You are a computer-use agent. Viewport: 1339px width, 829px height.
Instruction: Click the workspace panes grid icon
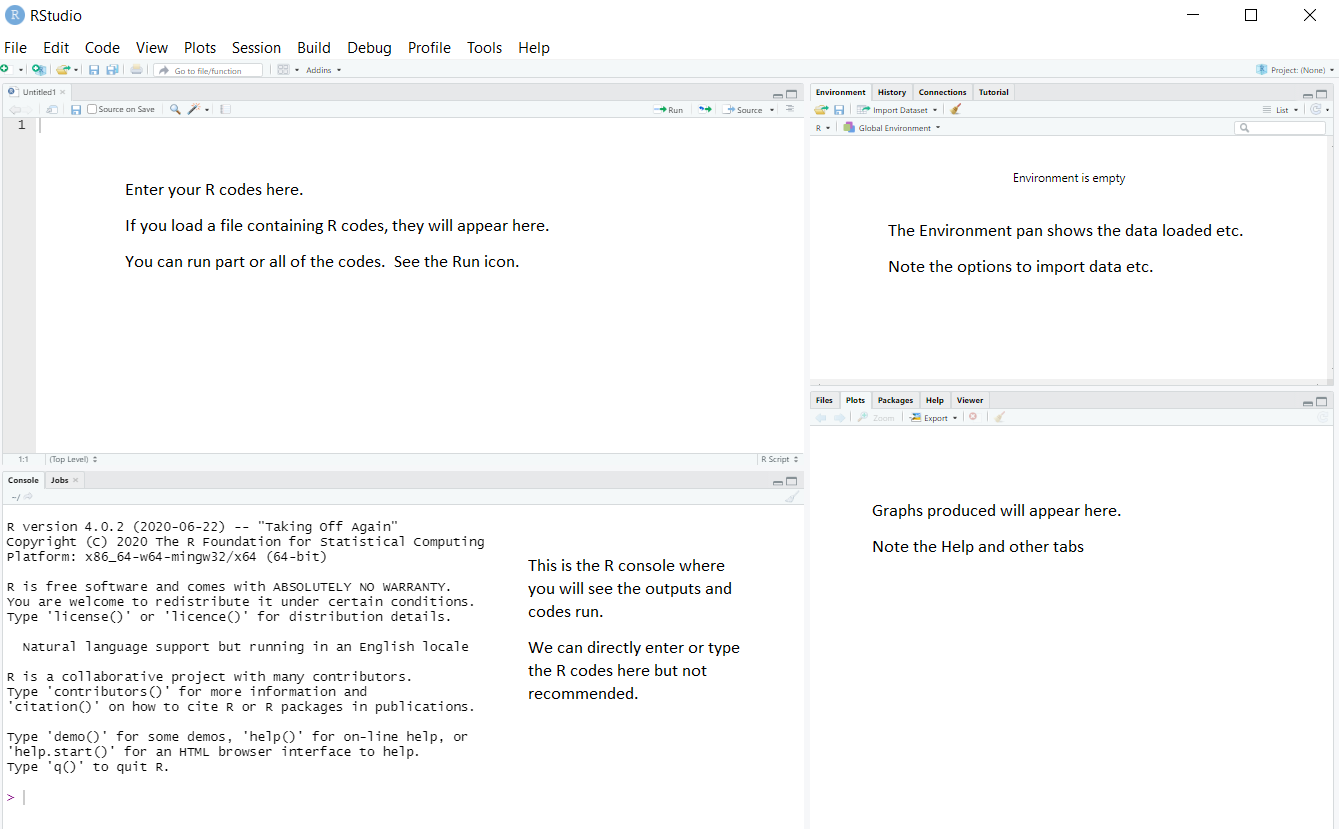(283, 70)
